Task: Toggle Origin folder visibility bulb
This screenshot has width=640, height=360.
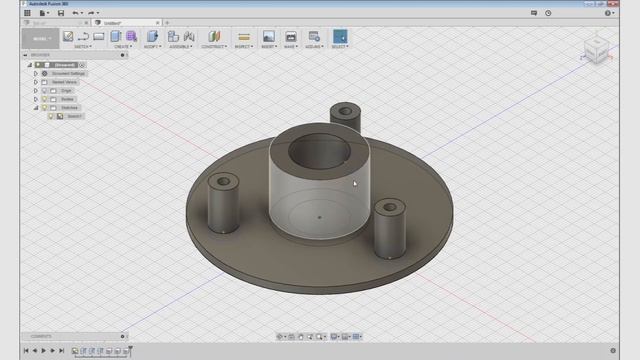Action: (44, 91)
